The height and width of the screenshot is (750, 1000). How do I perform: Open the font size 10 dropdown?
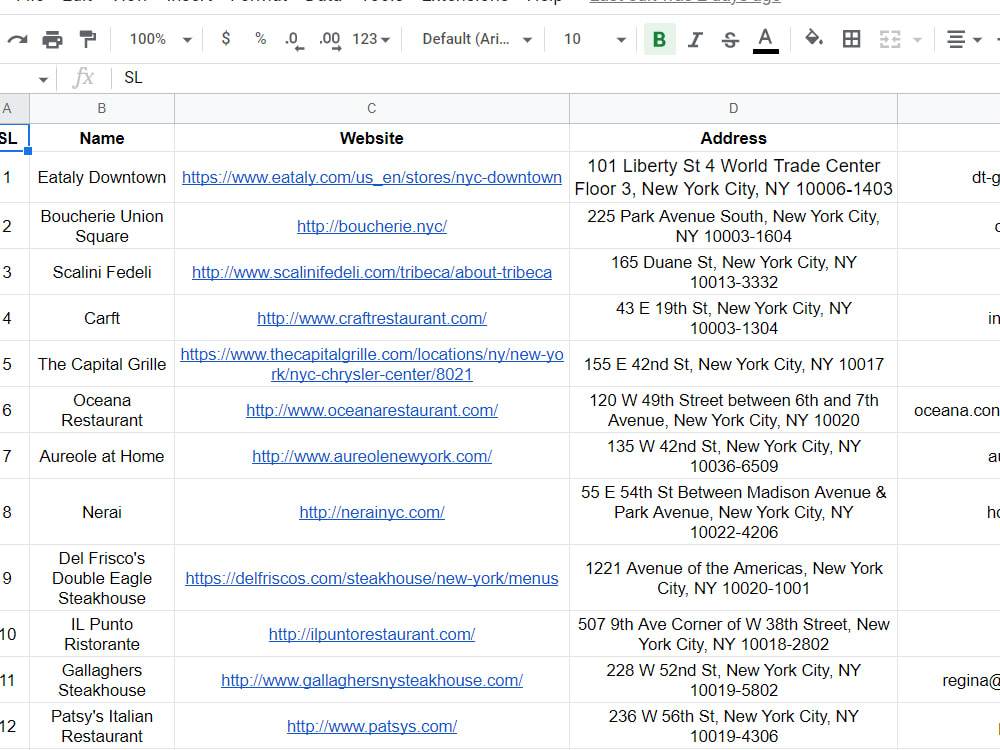[594, 40]
